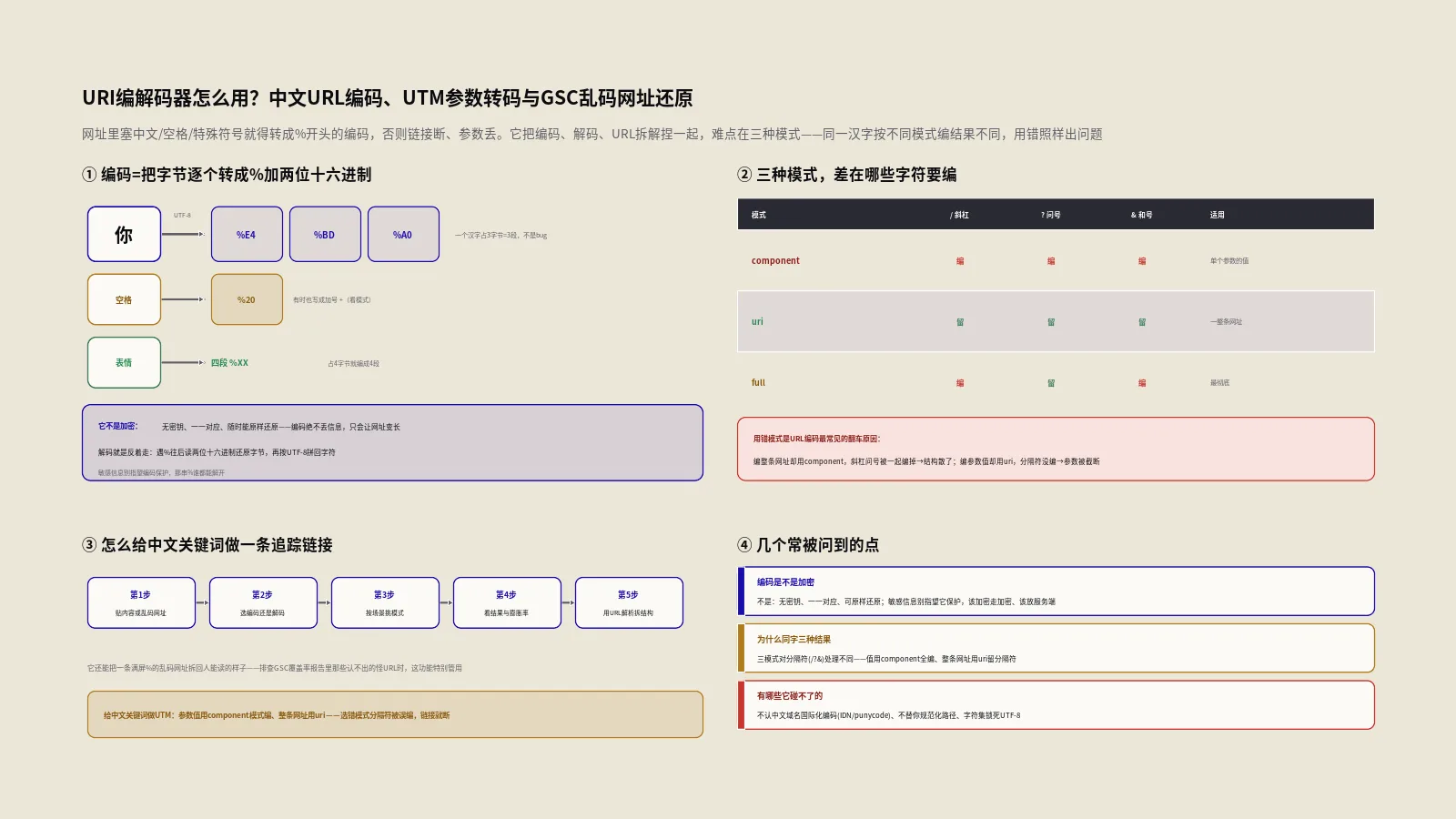Viewport: 1456px width, 819px height.
Task: Click section heading "① 编码=把字节逐个转成%加两位十六进制"
Action: click(x=227, y=175)
